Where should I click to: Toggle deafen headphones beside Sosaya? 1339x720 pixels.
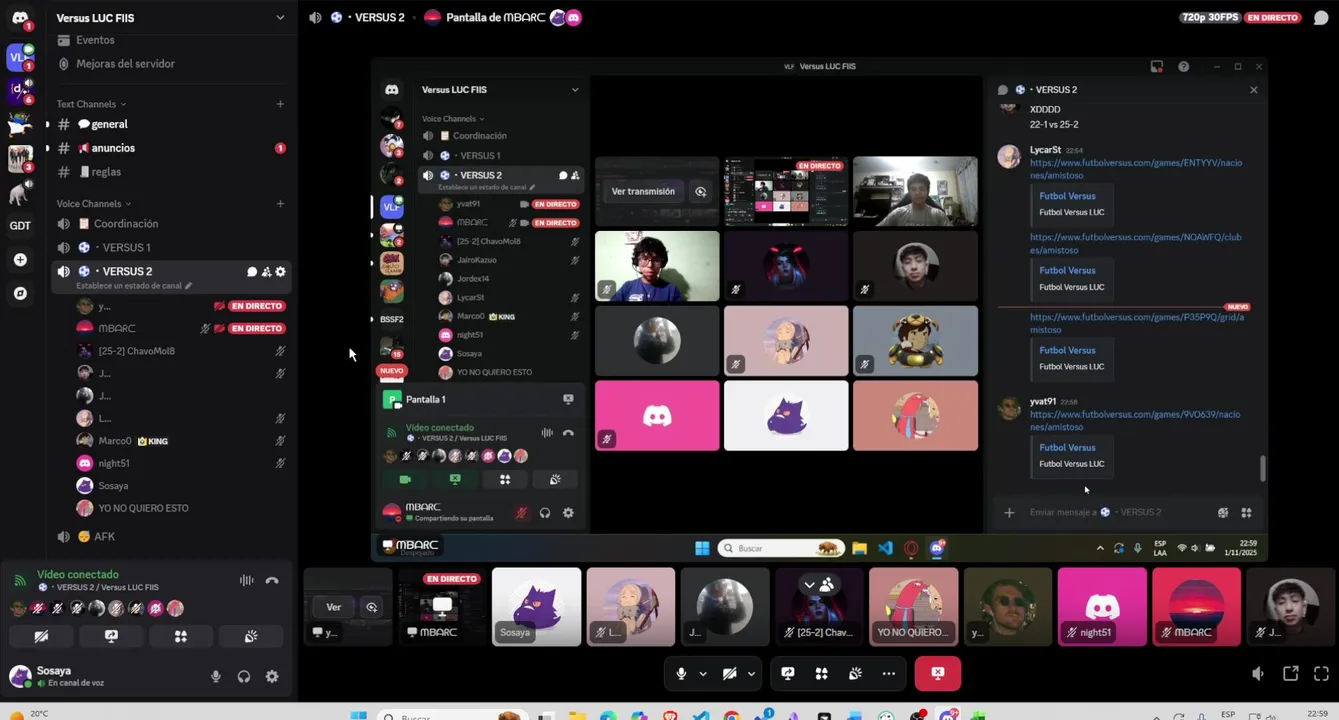coord(244,677)
